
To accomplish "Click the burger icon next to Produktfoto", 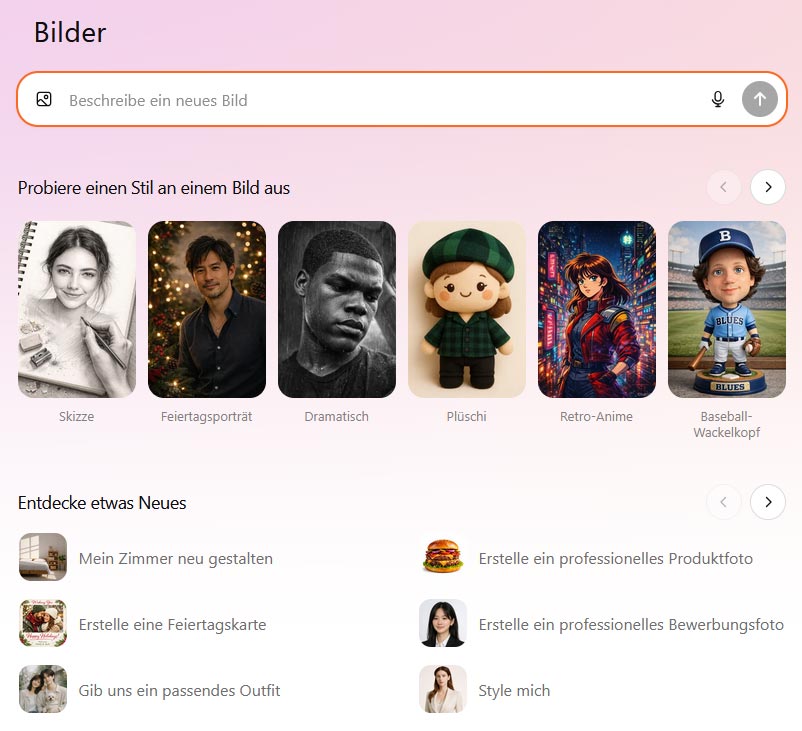I will click(442, 558).
